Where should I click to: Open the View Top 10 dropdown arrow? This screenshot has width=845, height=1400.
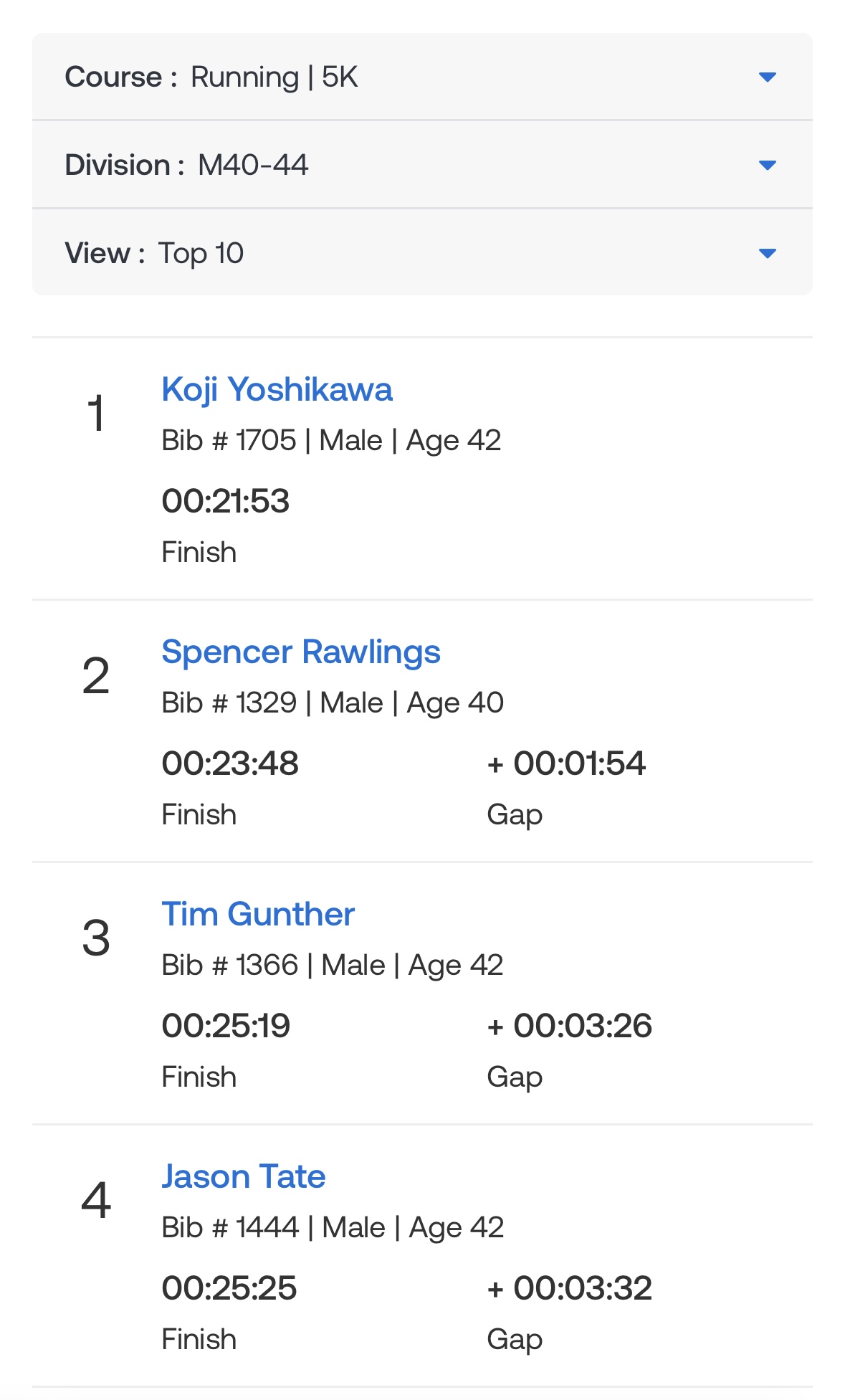click(767, 254)
